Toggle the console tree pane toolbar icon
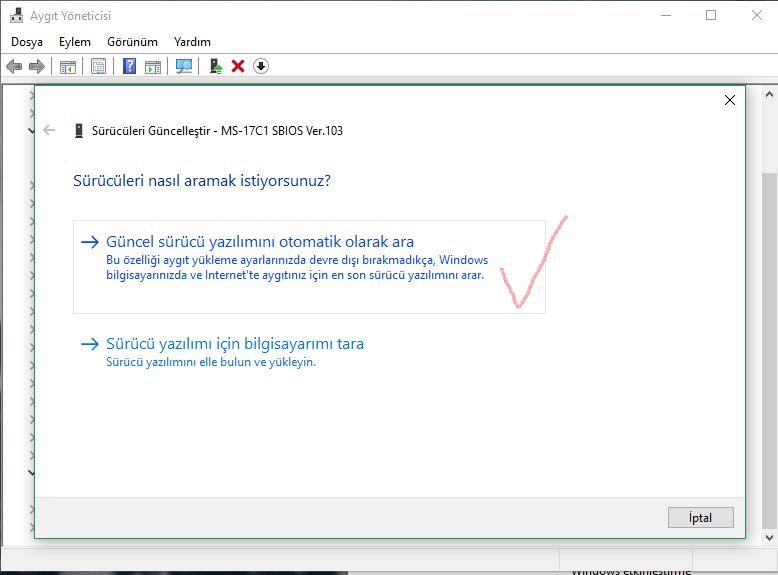 pos(67,66)
